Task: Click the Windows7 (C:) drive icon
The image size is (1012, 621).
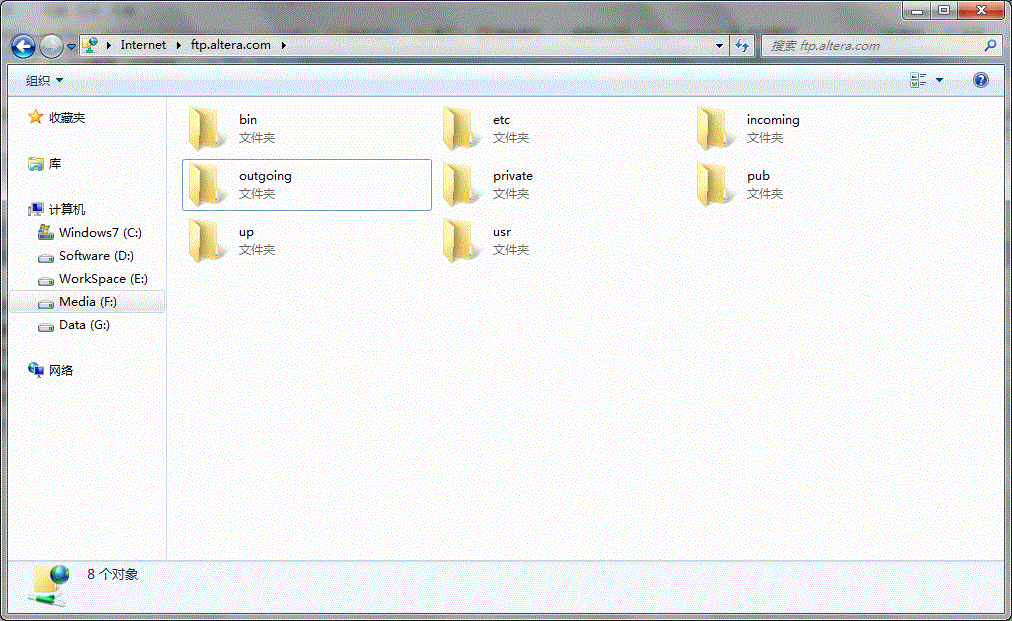Action: pyautogui.click(x=46, y=232)
